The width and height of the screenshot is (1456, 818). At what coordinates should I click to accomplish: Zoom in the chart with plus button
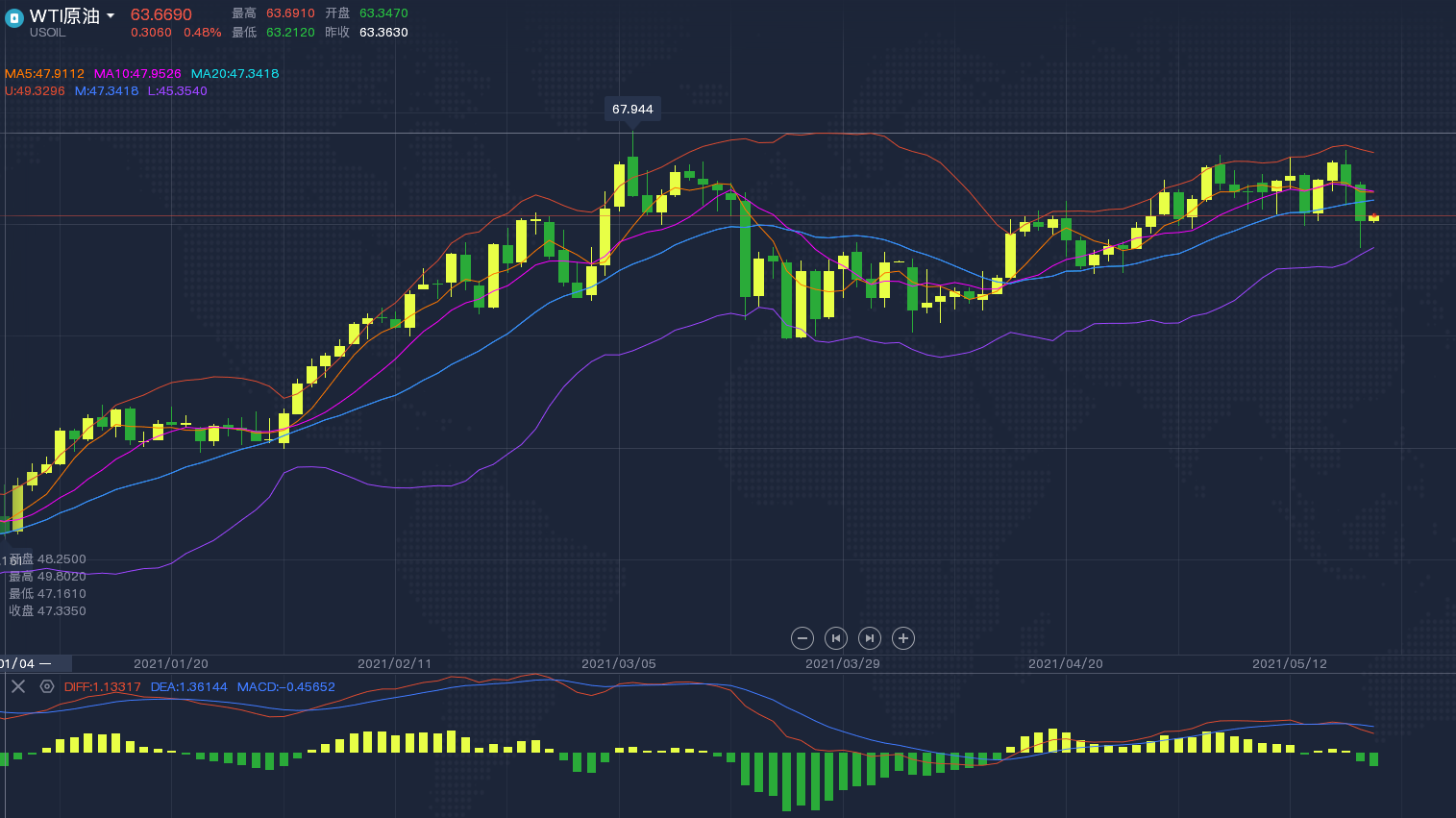tap(902, 638)
